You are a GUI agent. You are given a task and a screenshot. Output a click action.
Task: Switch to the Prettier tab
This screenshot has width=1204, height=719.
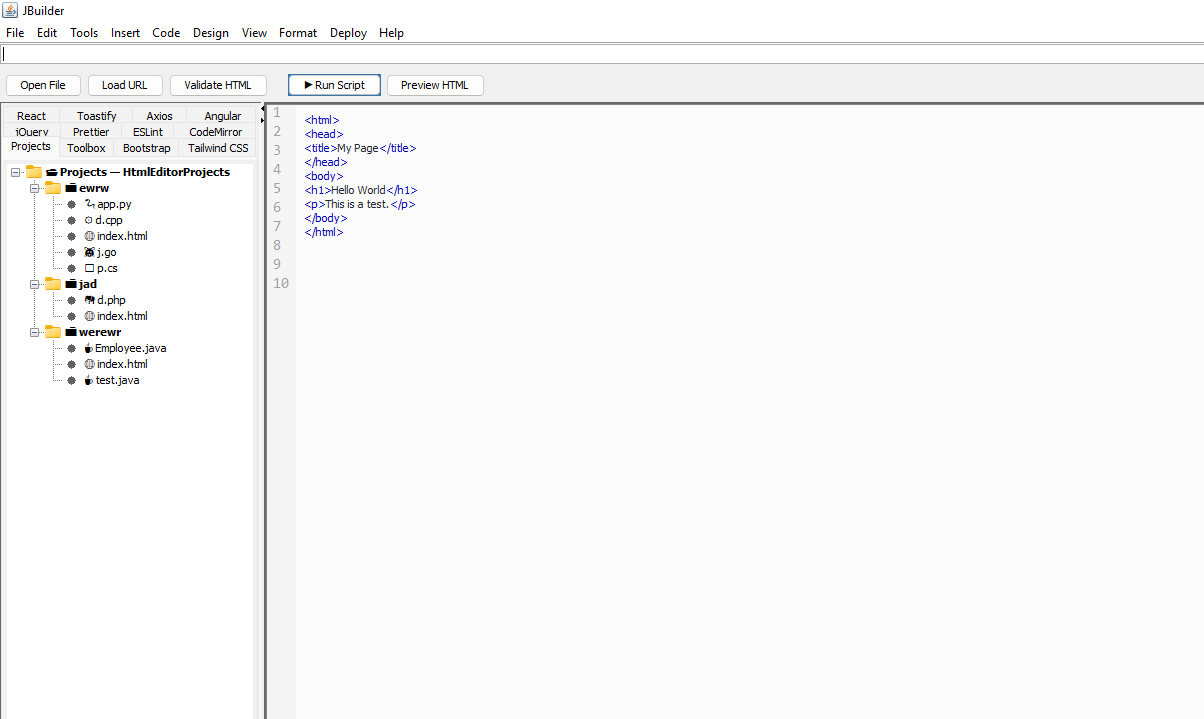91,132
